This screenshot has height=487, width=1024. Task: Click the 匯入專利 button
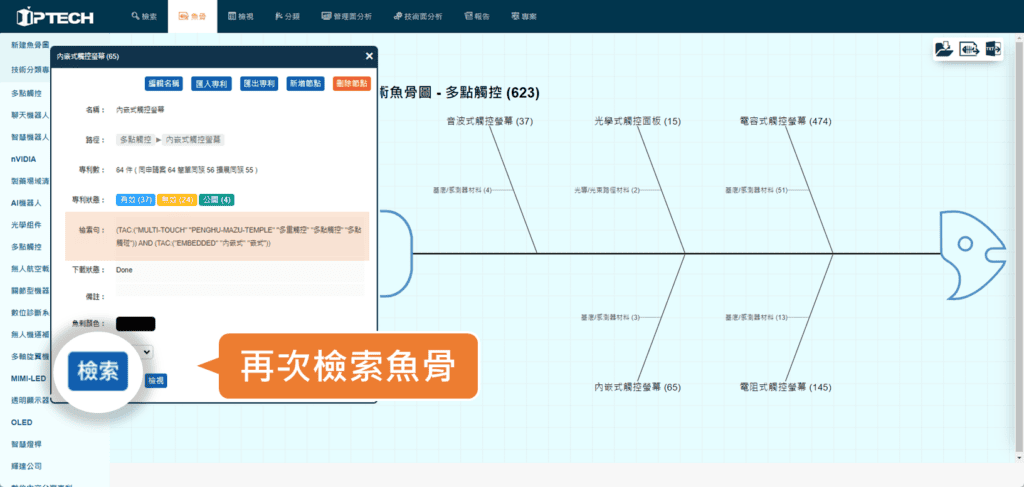[212, 85]
